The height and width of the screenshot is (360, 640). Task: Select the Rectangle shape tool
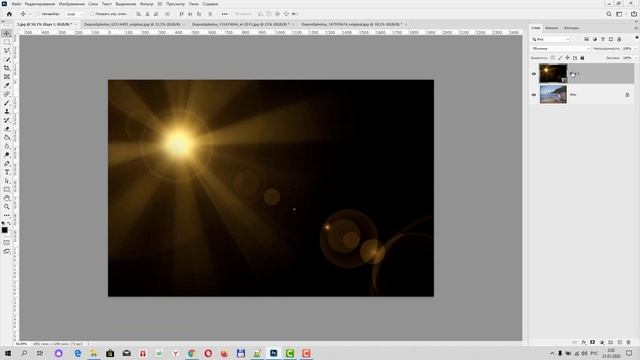7,190
